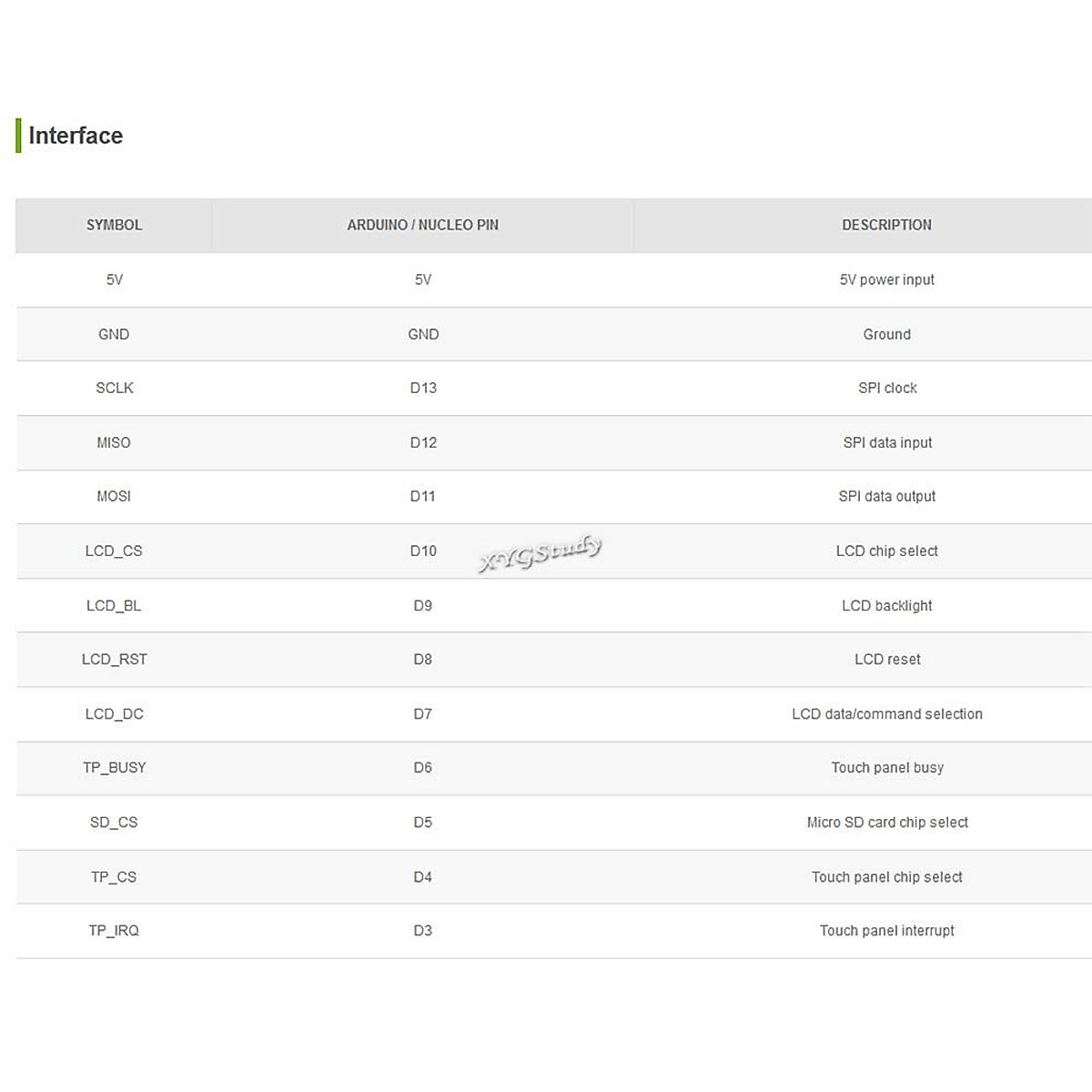Click the "Touch panel interrupt" description
The image size is (1092, 1092).
[886, 930]
